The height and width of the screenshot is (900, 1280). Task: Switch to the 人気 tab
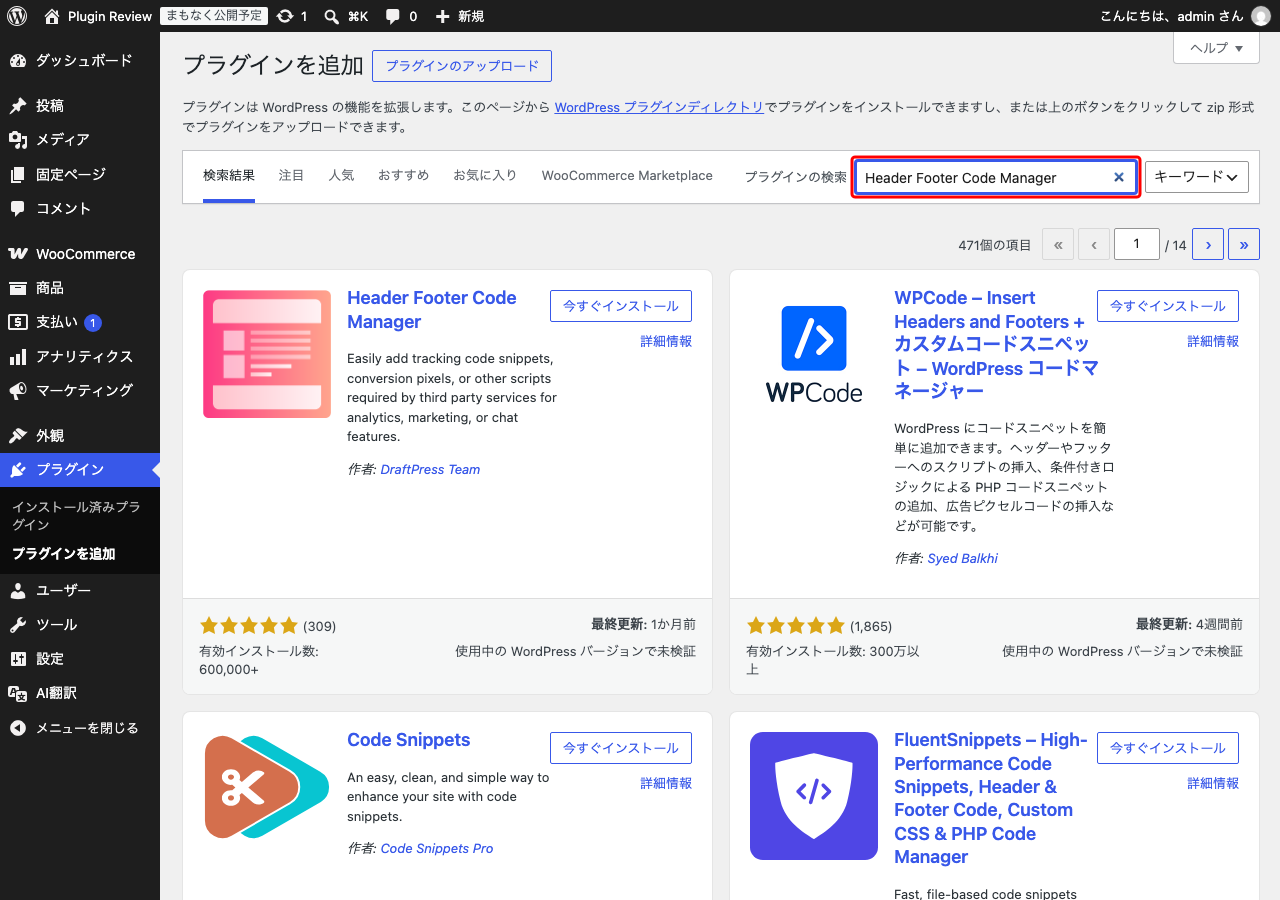pyautogui.click(x=341, y=176)
